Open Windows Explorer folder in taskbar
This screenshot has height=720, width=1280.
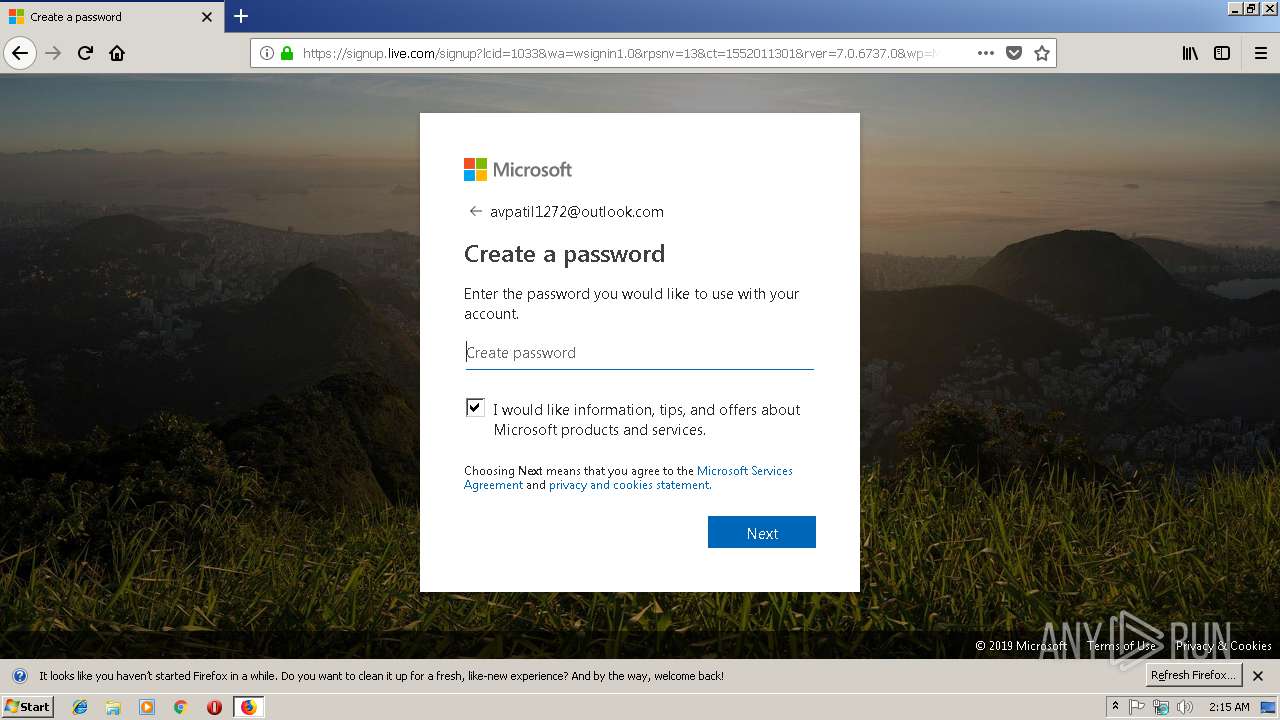tap(113, 707)
